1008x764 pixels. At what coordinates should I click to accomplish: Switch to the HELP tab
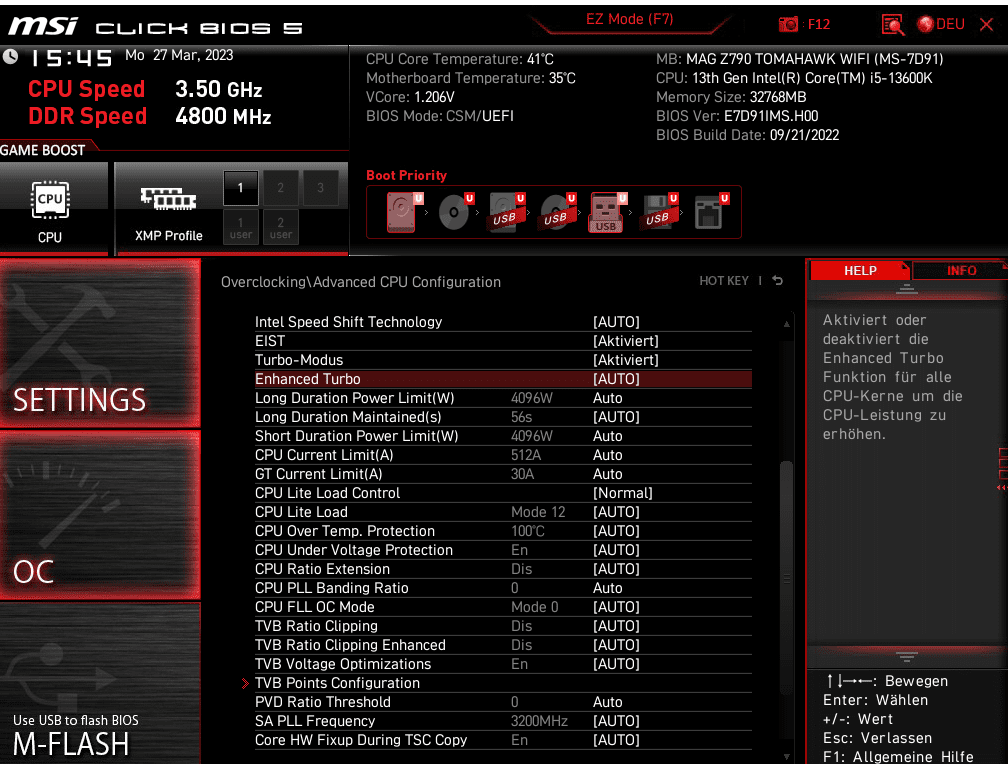[x=860, y=271]
